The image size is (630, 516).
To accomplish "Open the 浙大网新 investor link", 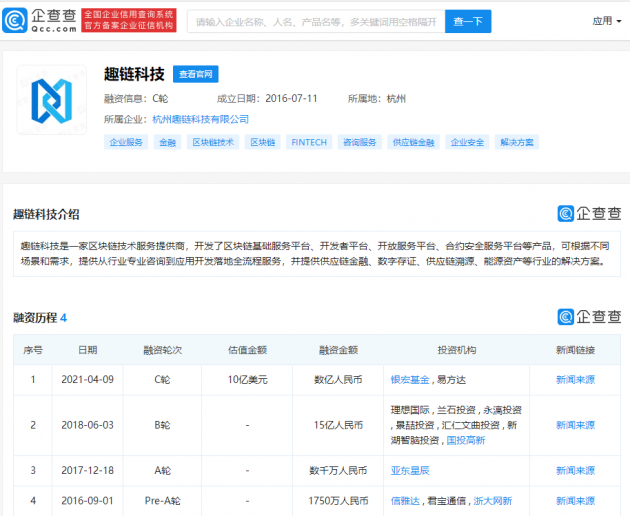I will (x=492, y=500).
